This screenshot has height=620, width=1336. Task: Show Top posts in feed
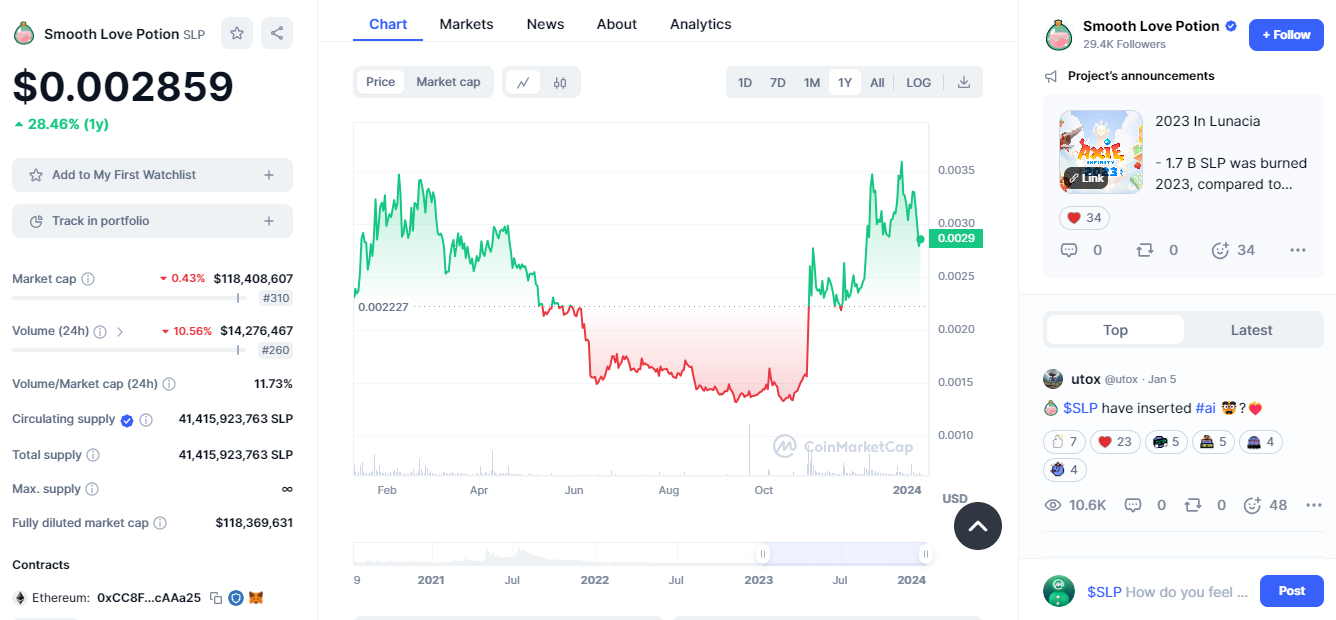point(1115,330)
